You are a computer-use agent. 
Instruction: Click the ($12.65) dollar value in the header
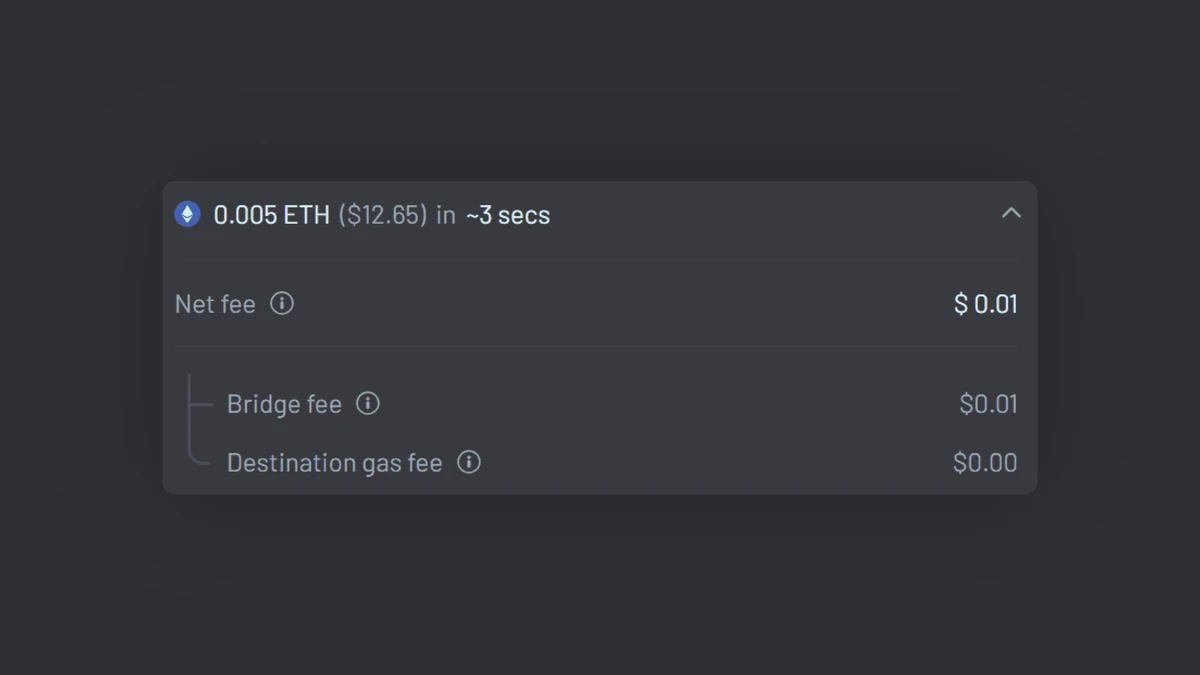[383, 214]
